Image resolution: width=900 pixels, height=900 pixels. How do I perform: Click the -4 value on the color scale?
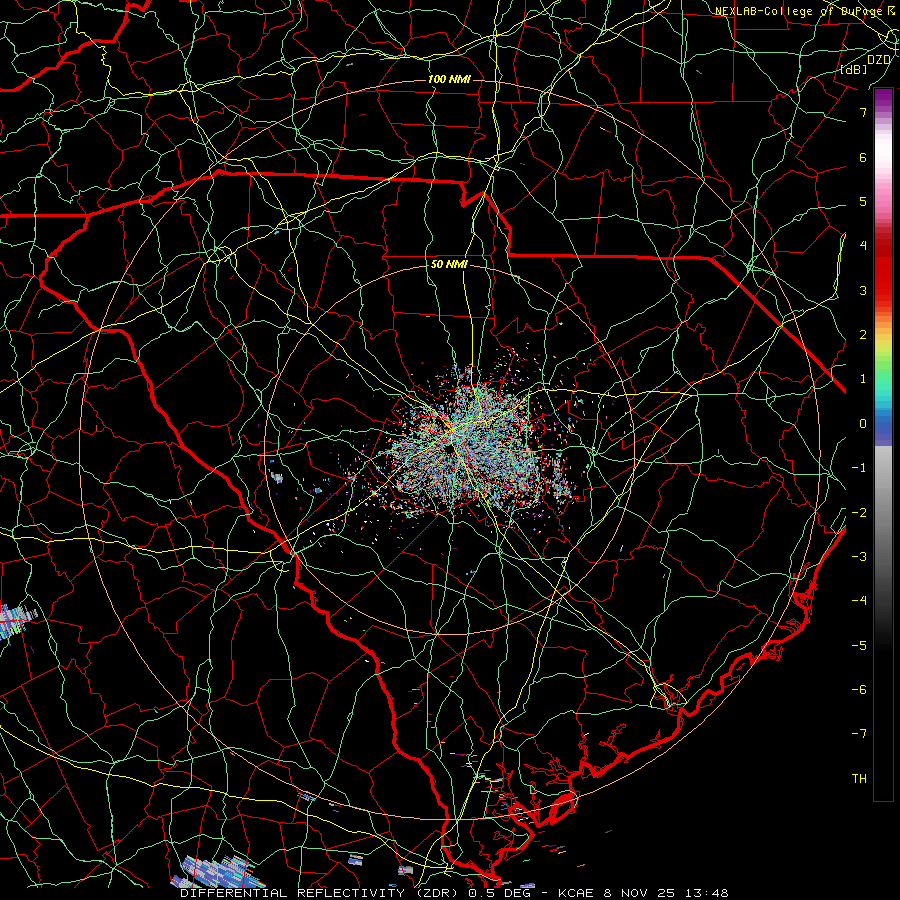pos(859,601)
